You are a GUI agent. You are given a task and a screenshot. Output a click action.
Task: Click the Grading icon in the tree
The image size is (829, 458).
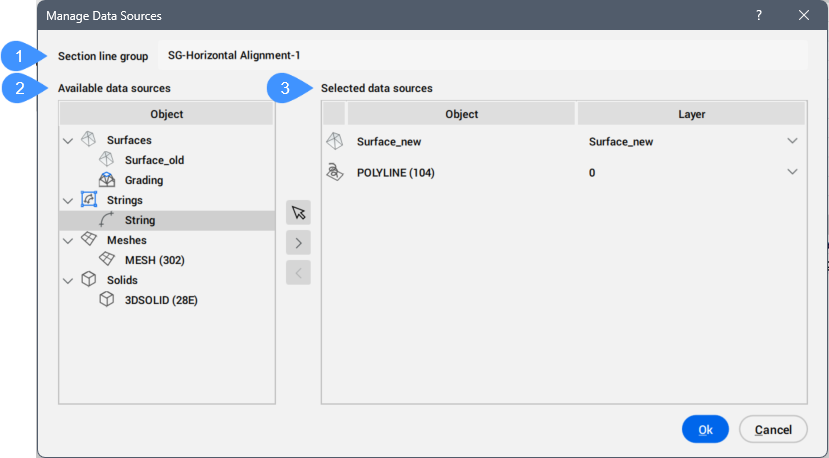(x=107, y=180)
